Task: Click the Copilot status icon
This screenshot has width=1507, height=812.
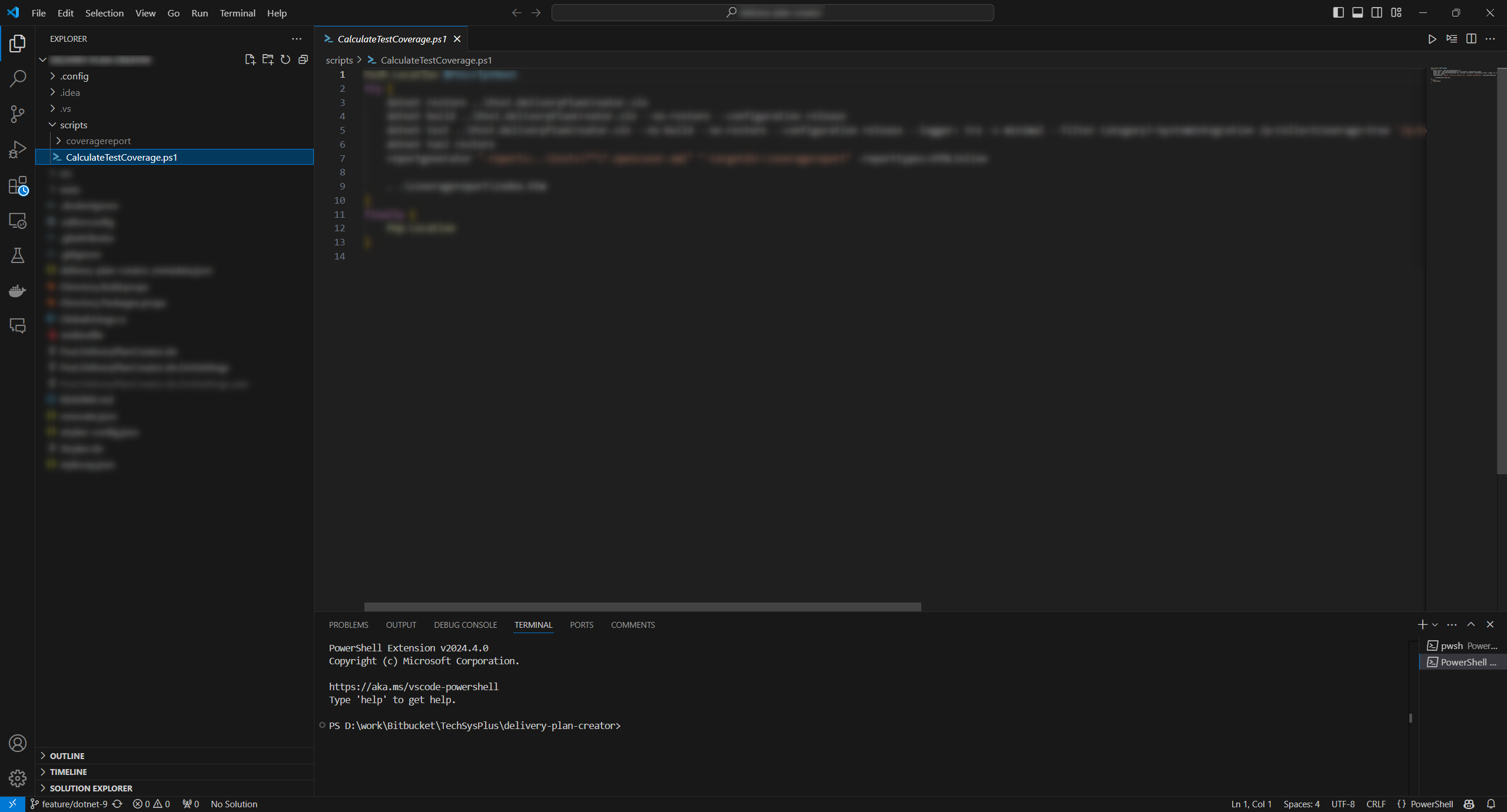Action: pyautogui.click(x=1469, y=804)
